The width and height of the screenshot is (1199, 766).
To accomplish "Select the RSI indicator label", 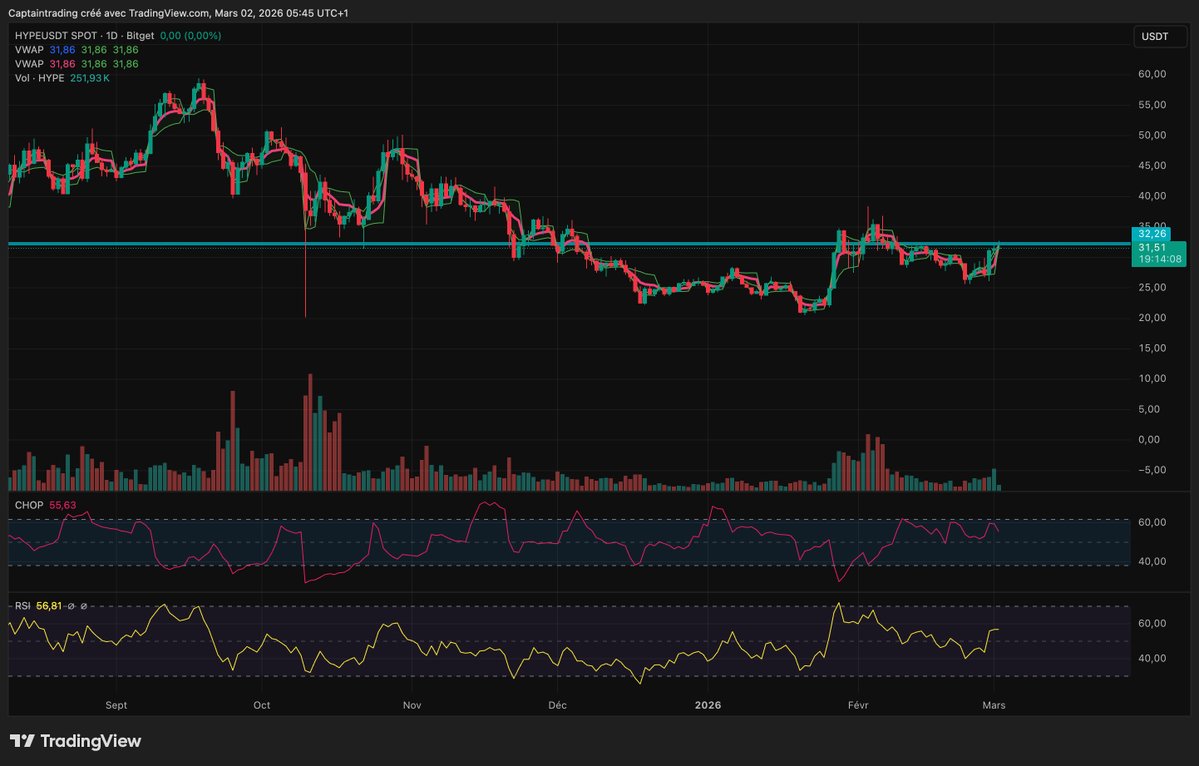I will 21,605.
